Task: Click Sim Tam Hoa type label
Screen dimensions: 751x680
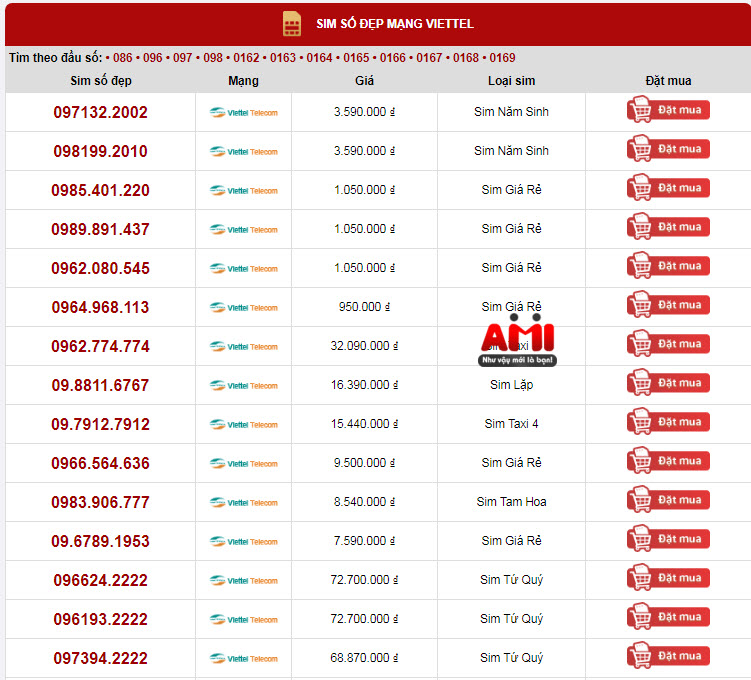Action: pos(511,502)
